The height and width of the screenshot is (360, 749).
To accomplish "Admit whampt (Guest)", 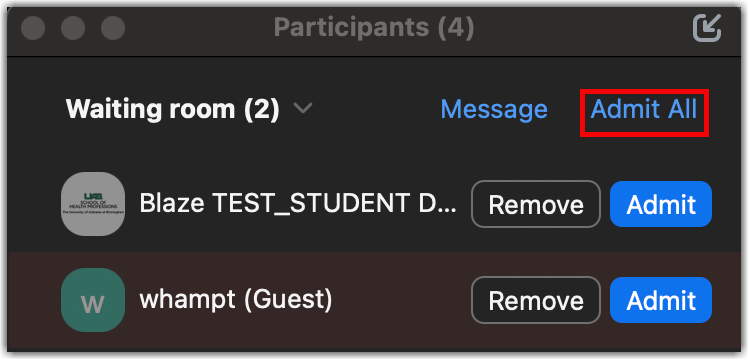I will 661,300.
